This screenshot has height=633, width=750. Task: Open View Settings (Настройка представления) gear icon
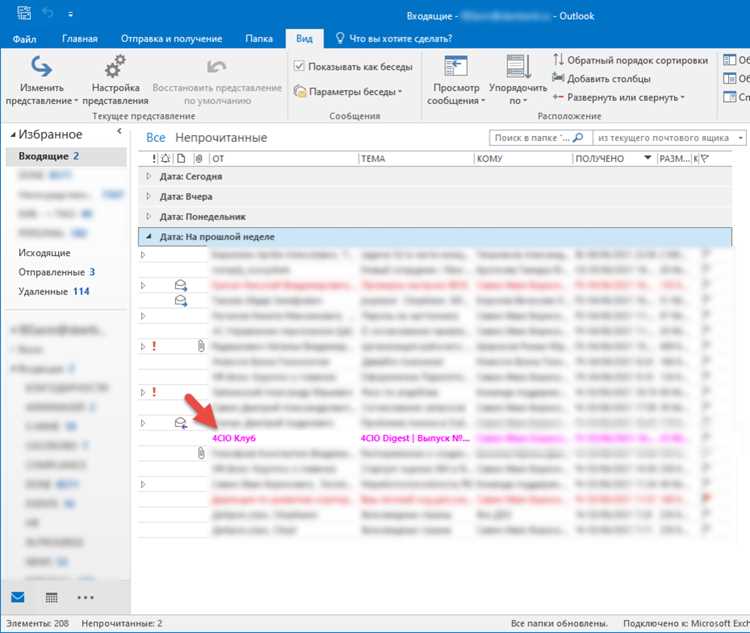(x=115, y=66)
